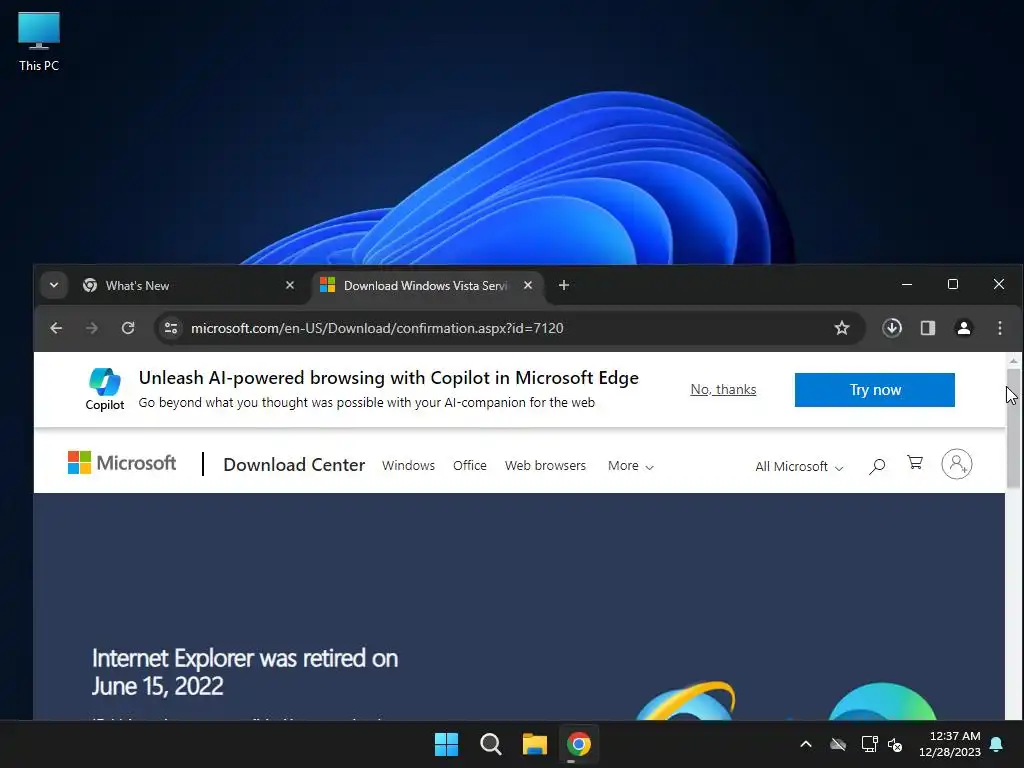The image size is (1024, 768).
Task: Reload the current page
Action: (x=128, y=328)
